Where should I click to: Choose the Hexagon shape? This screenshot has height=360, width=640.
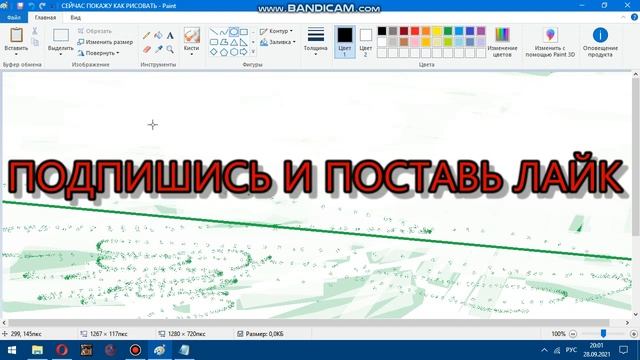coord(234,52)
